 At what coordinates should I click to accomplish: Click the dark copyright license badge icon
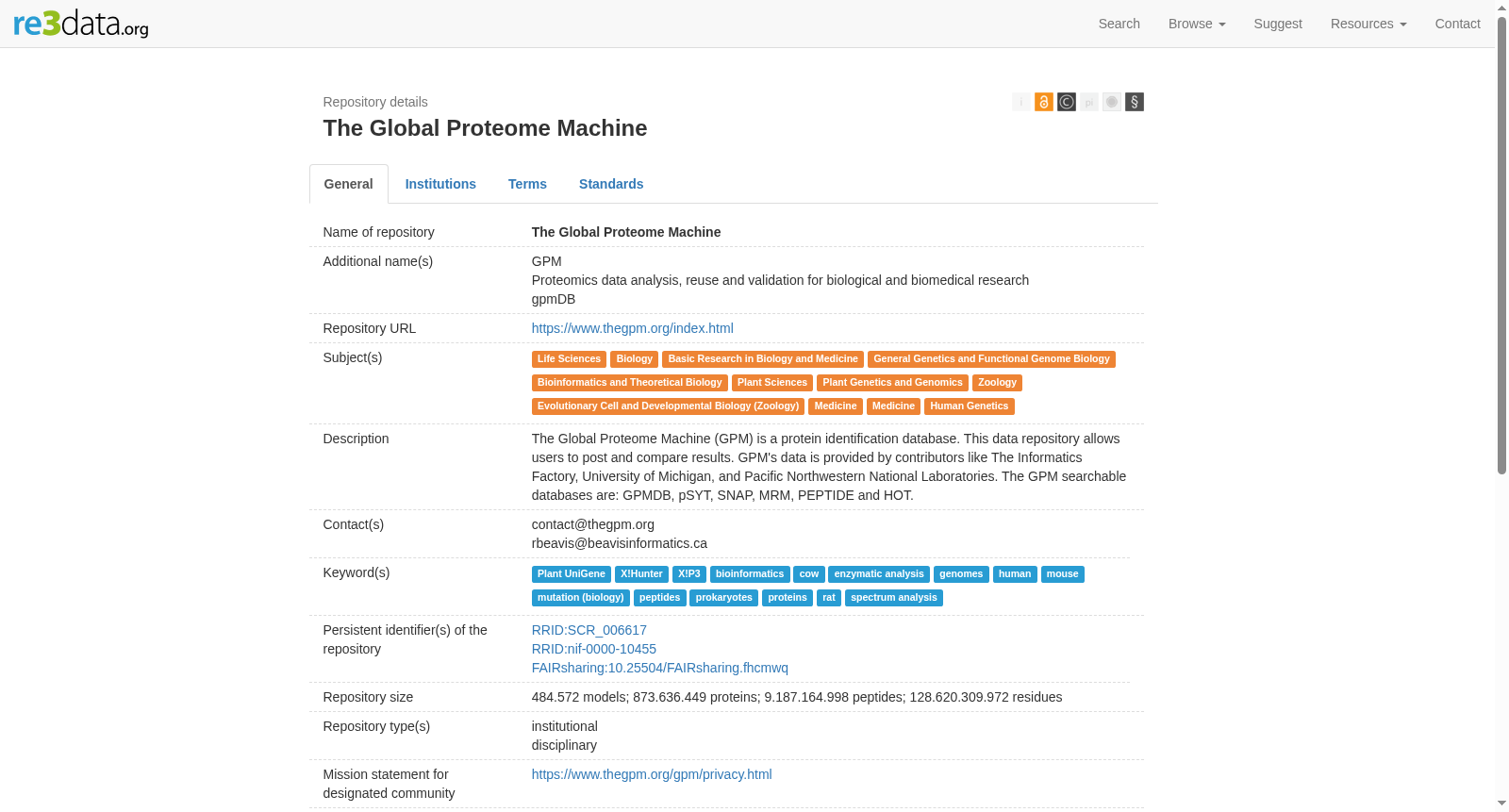pyautogui.click(x=1066, y=102)
